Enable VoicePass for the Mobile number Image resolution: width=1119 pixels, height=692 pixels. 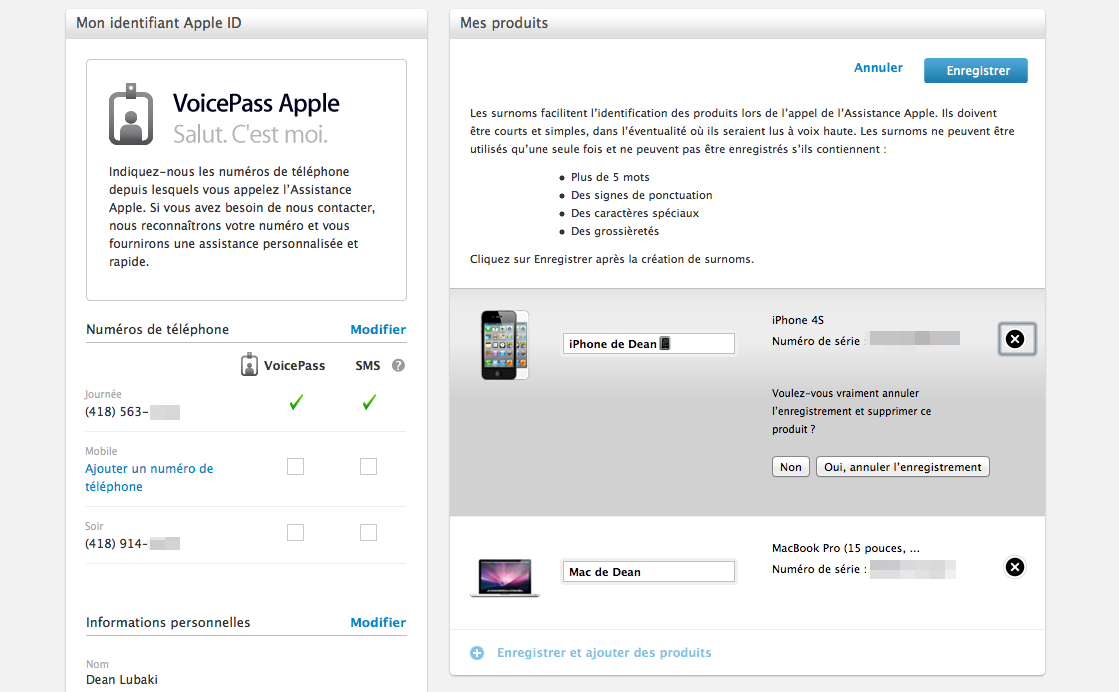[295, 466]
